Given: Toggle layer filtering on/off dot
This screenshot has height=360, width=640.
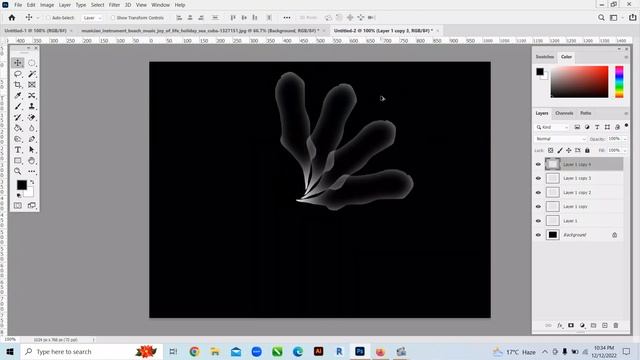Looking at the screenshot, I should [x=627, y=126].
